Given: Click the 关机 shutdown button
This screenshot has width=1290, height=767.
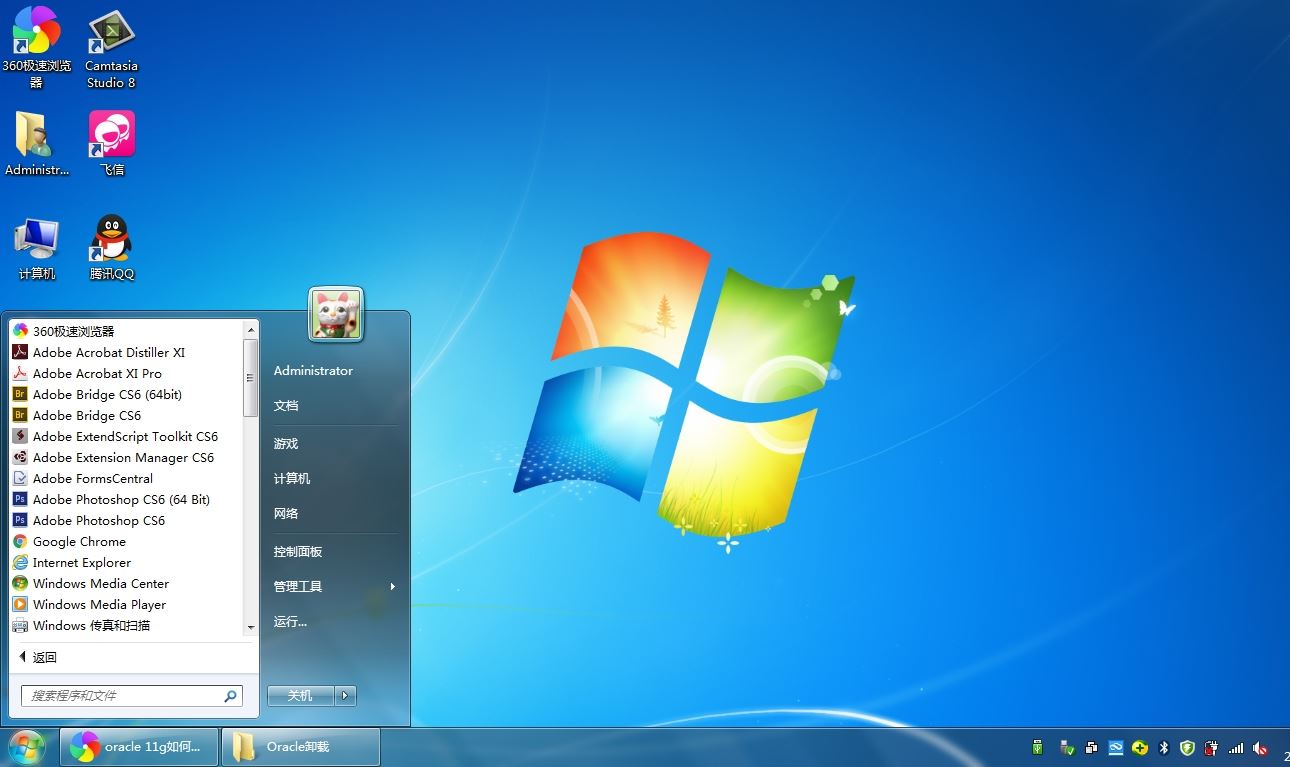Looking at the screenshot, I should (x=300, y=695).
